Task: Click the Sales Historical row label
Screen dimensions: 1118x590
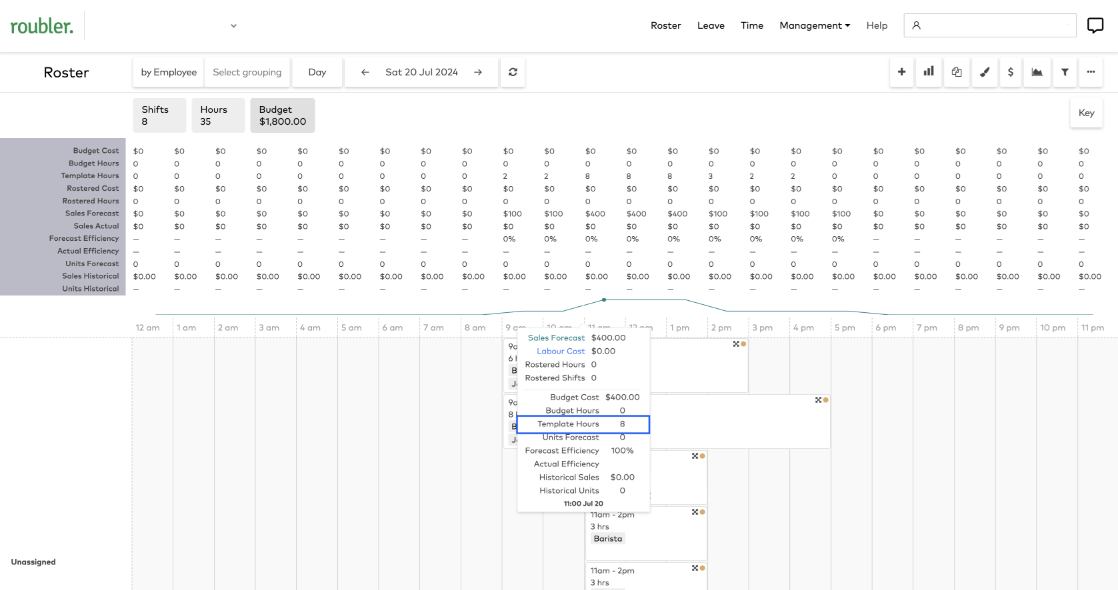Action: (91, 276)
